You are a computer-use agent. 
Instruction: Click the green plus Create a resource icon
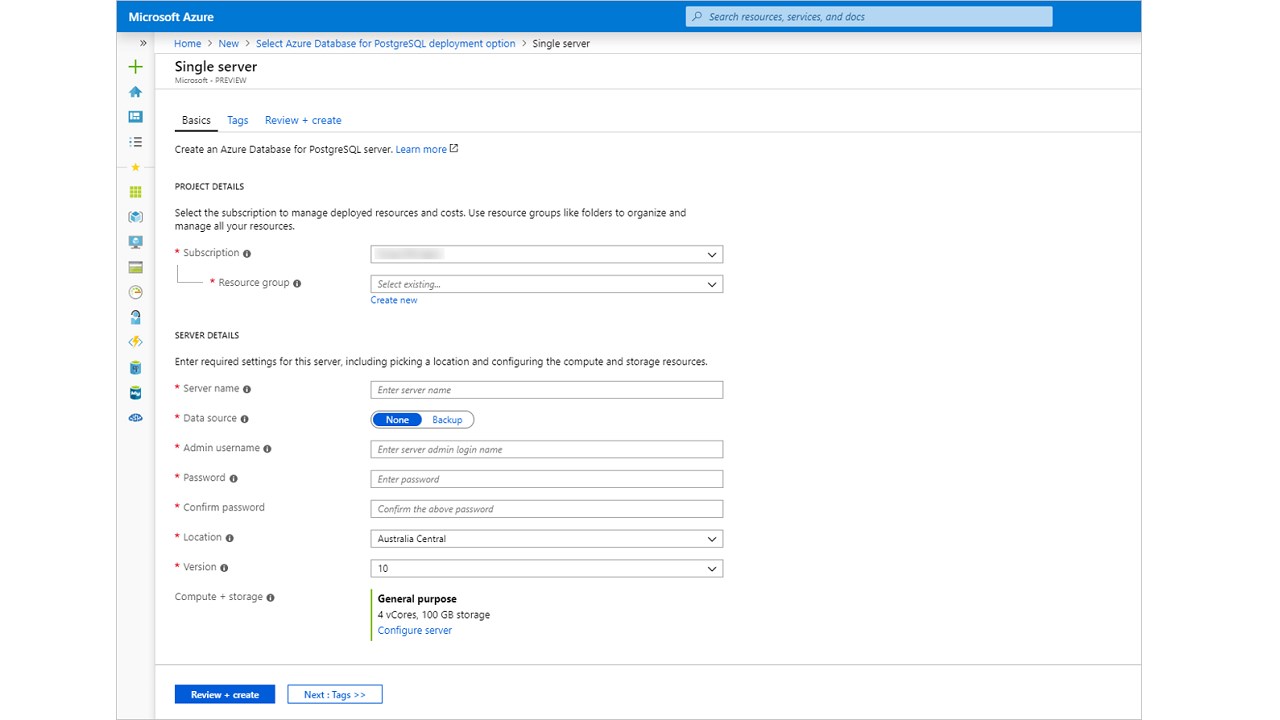pyautogui.click(x=136, y=67)
